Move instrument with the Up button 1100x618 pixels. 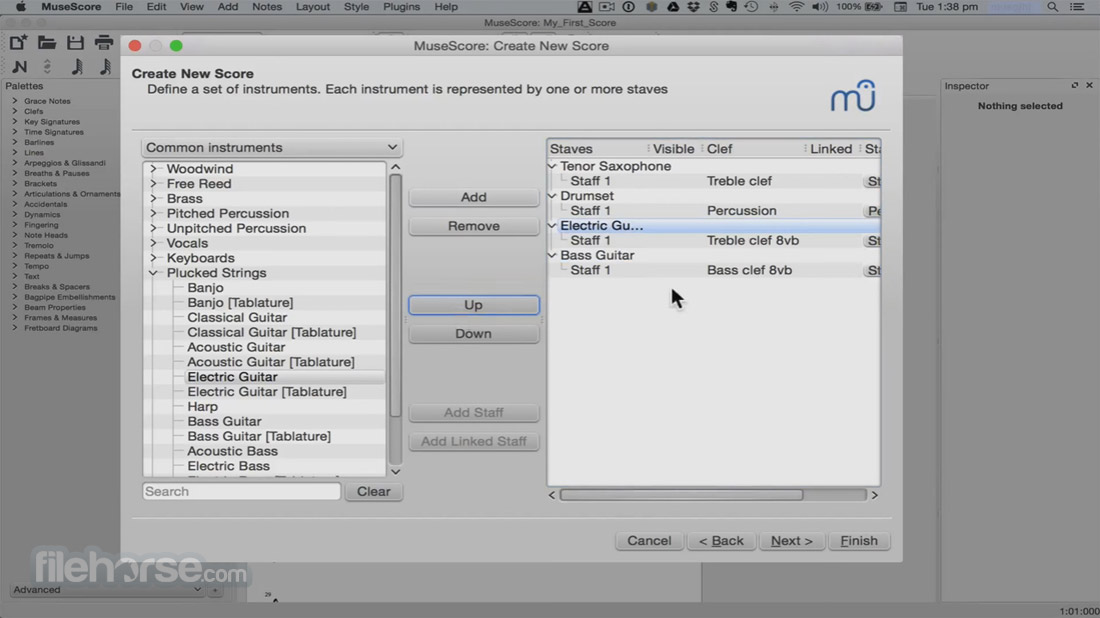pos(474,305)
